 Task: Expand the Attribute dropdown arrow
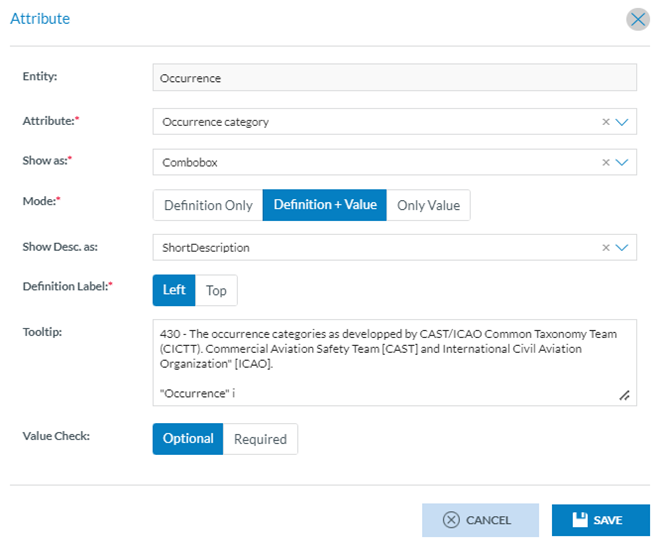[622, 122]
